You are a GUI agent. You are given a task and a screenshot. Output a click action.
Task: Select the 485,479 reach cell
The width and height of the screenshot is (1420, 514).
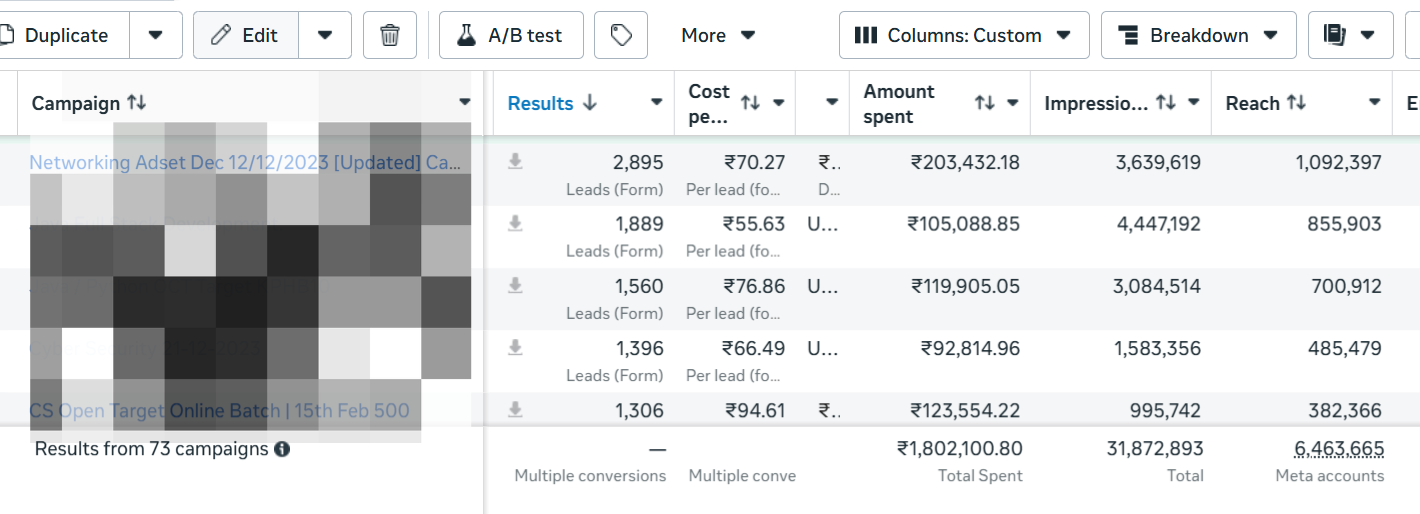click(x=1346, y=348)
